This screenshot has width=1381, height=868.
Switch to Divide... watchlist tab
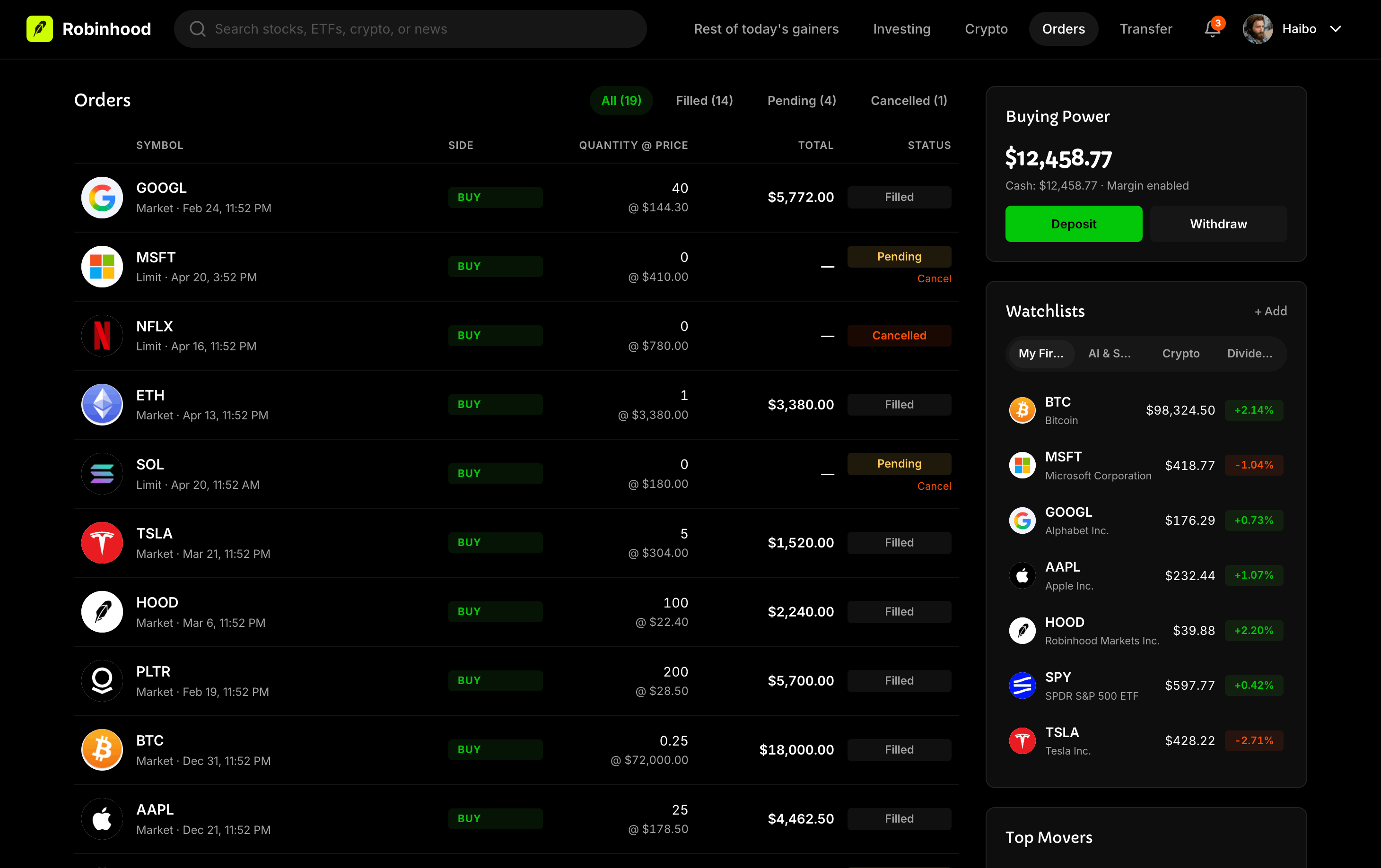(x=1249, y=354)
